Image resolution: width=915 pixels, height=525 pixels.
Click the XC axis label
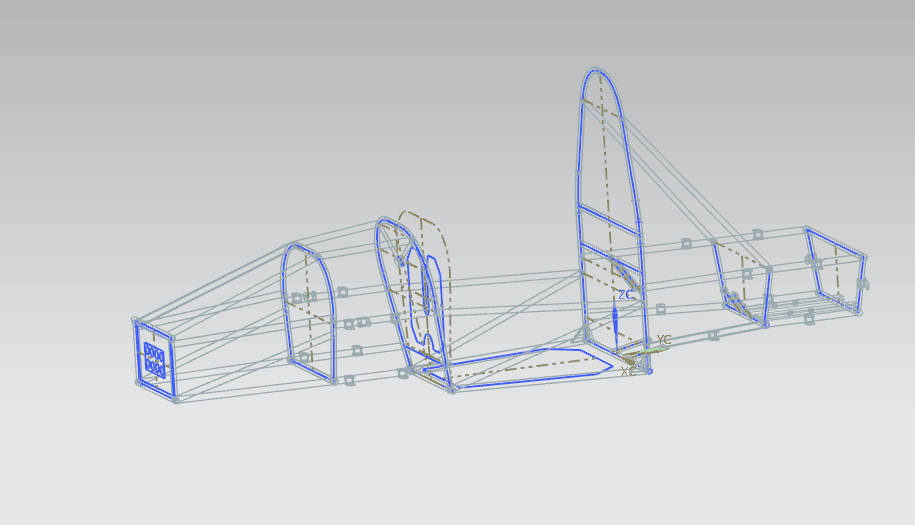click(628, 372)
